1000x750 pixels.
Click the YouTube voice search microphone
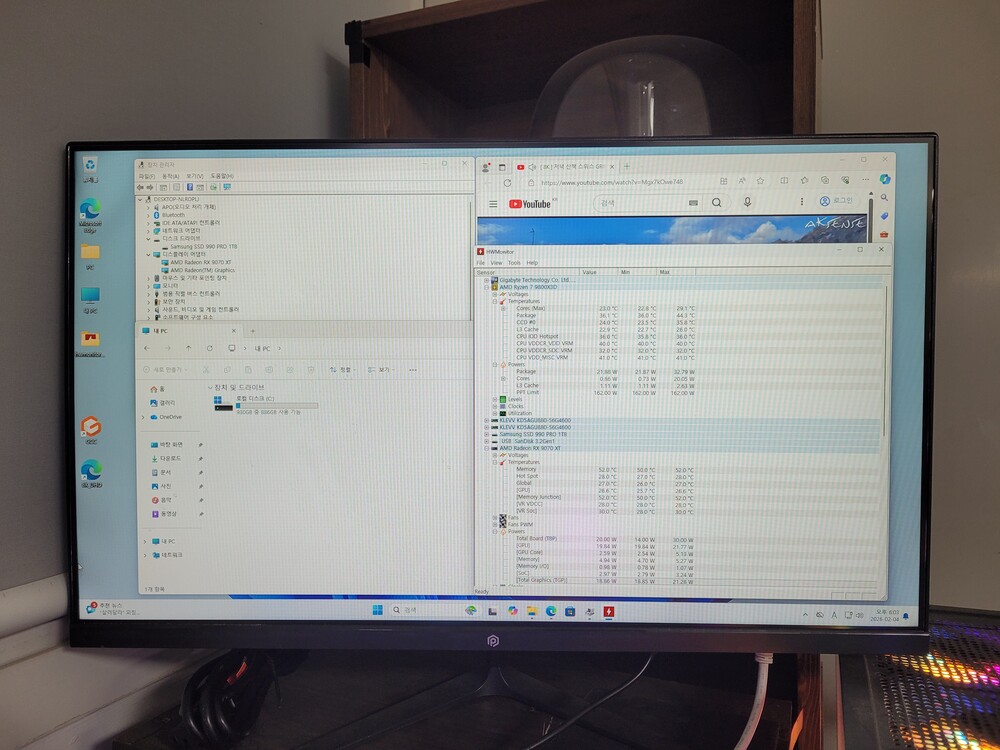746,202
